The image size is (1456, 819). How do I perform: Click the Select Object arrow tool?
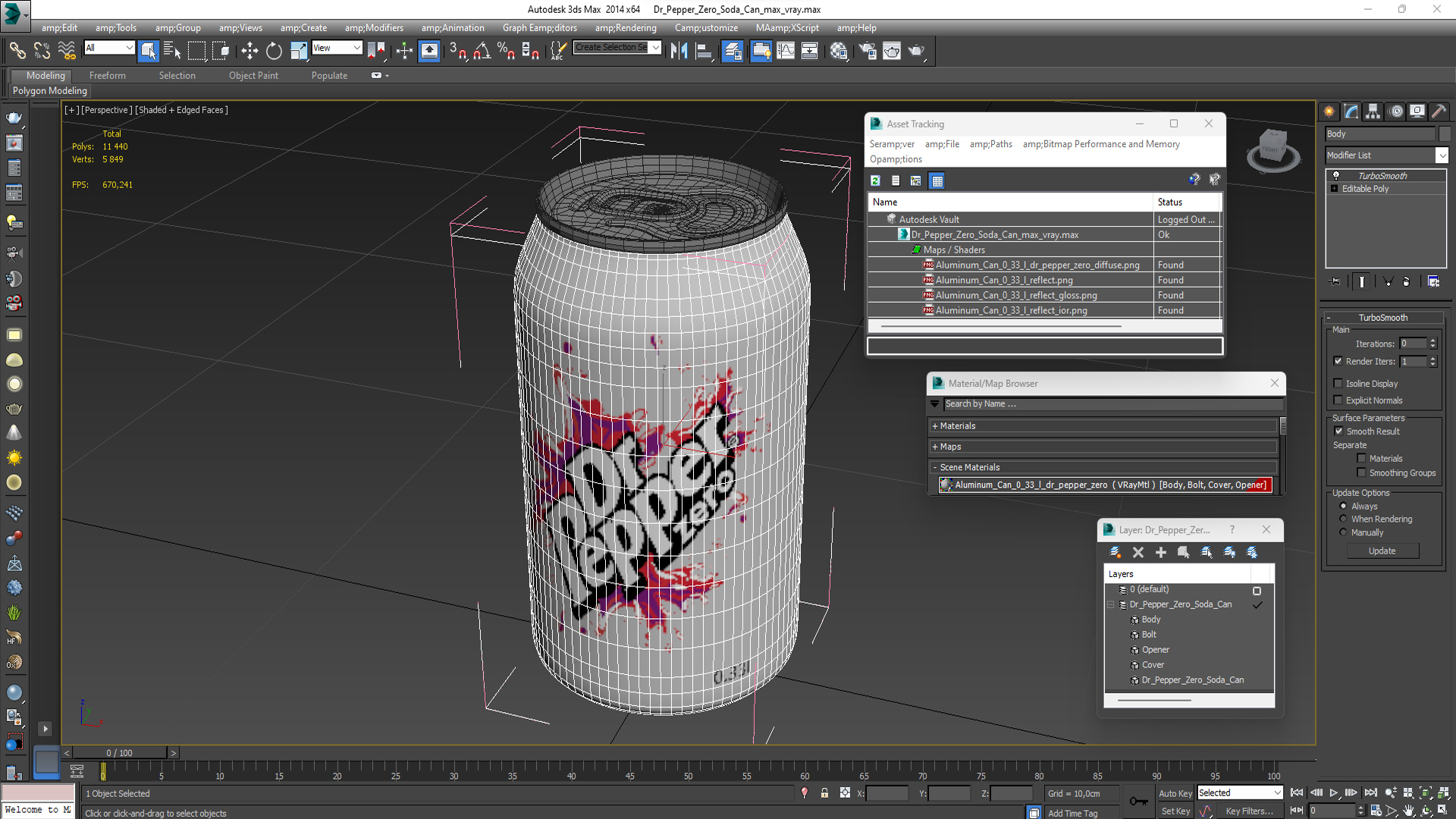[x=148, y=51]
